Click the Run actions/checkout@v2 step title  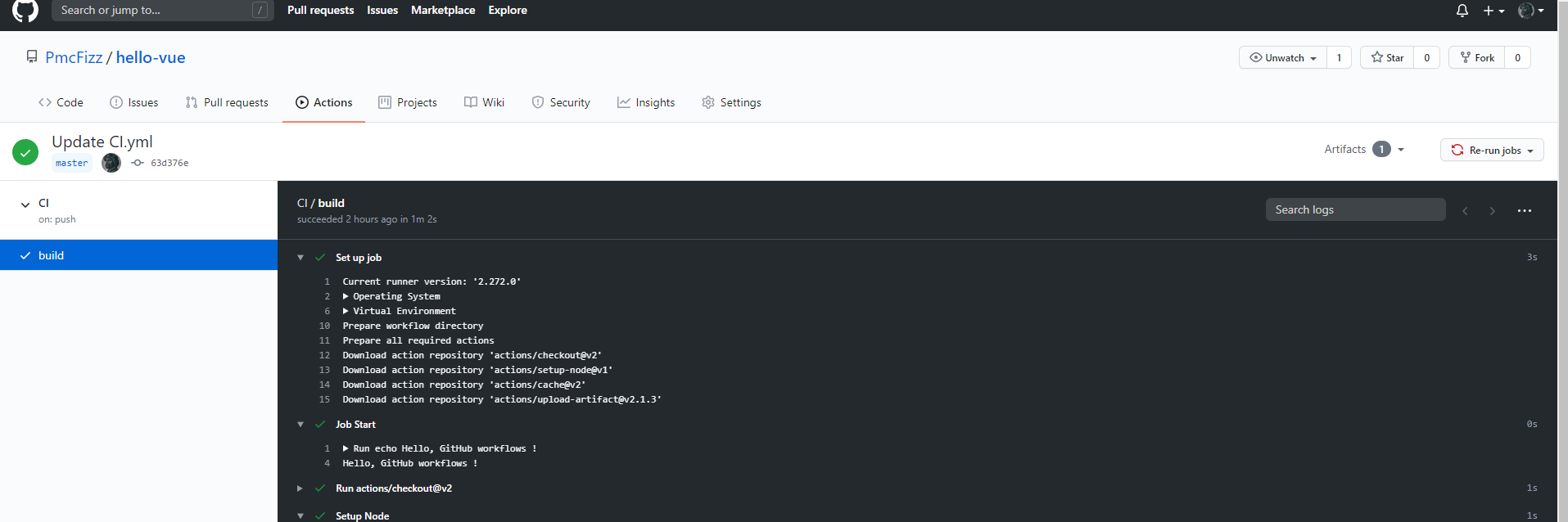coord(394,488)
